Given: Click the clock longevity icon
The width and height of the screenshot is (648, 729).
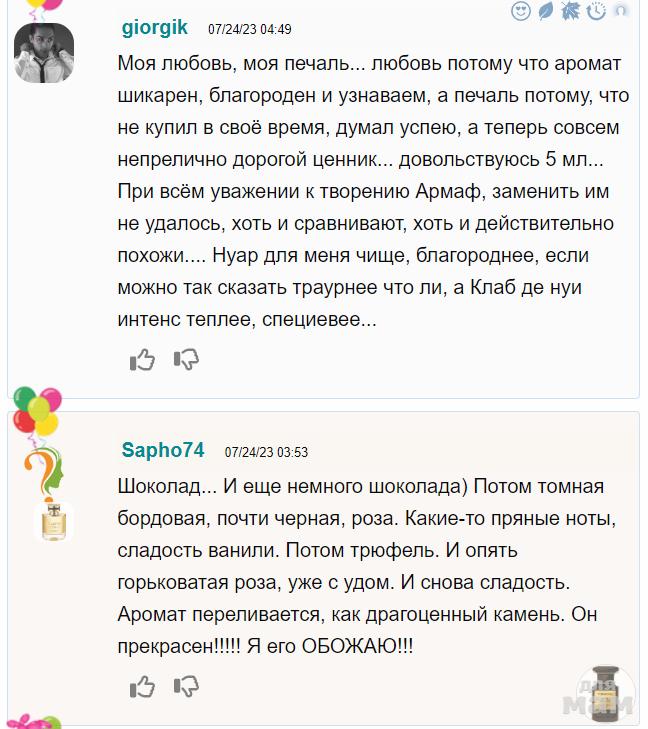Looking at the screenshot, I should (x=596, y=11).
